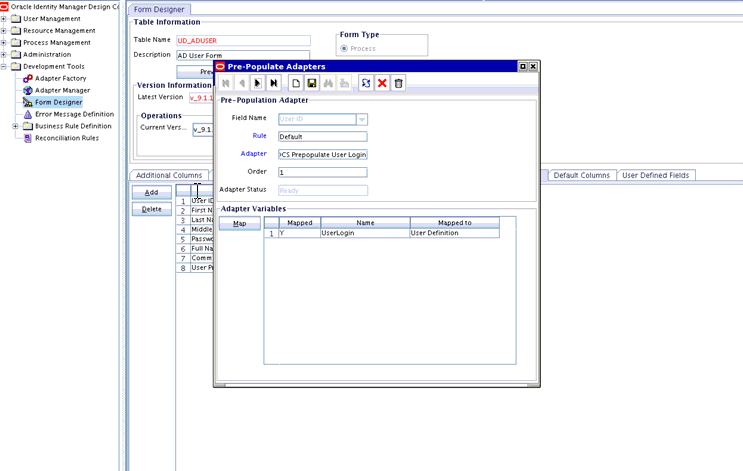The image size is (743, 471).
Task: Go to first record in Pre-Populate Adapters
Action: (x=226, y=83)
